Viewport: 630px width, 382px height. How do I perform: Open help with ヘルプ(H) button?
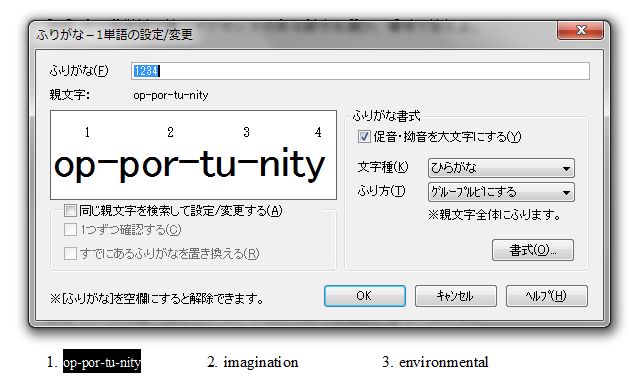coord(546,296)
